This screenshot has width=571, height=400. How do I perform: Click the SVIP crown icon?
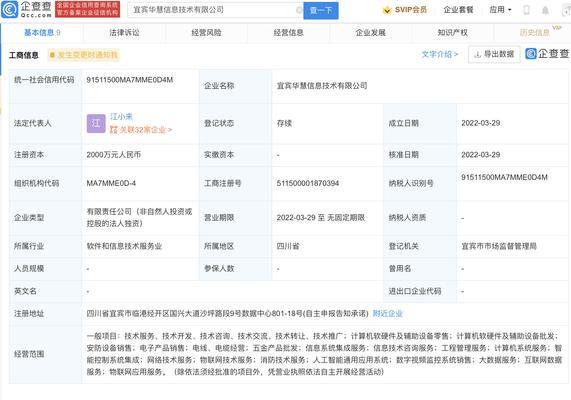click(387, 10)
